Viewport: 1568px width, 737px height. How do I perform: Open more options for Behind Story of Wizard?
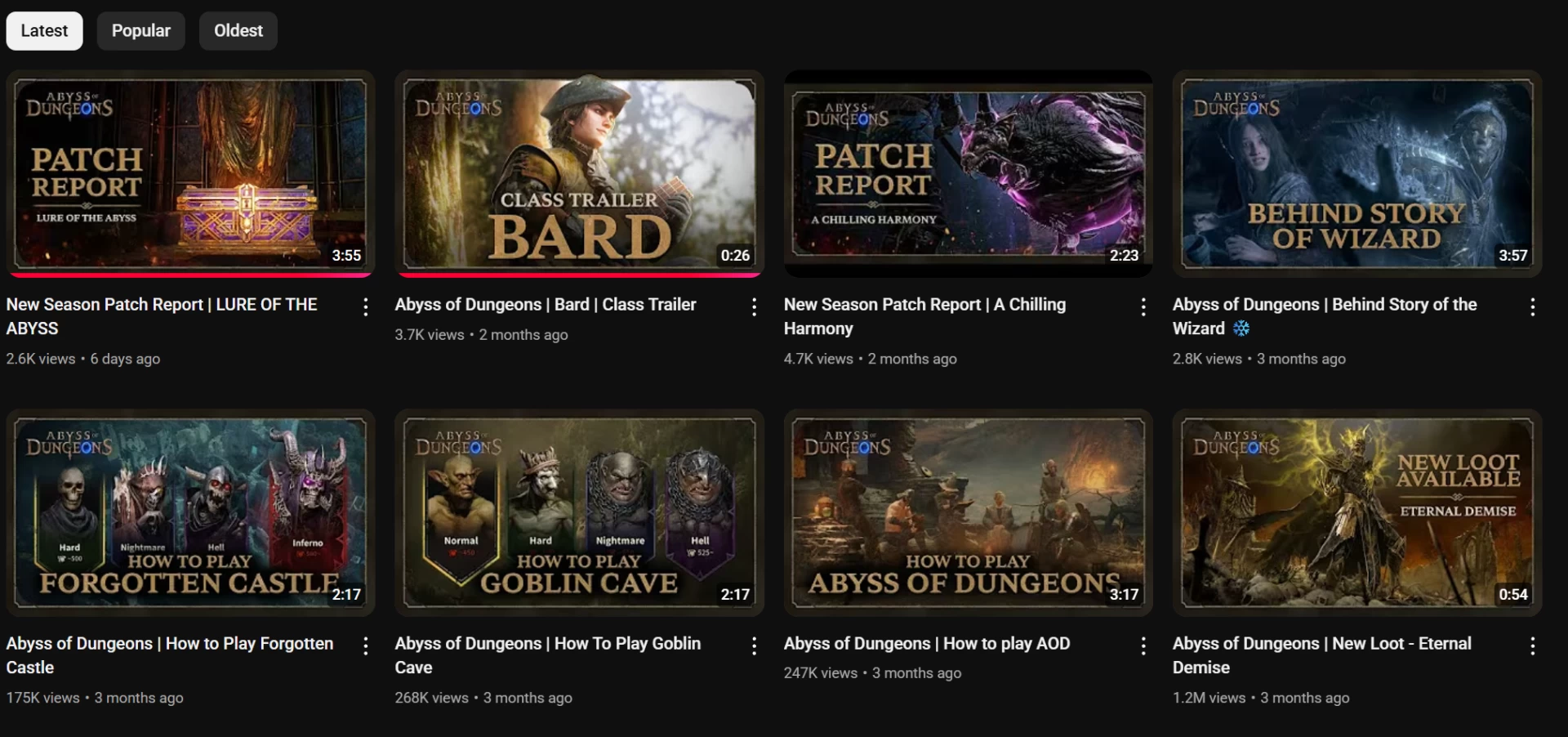pos(1532,307)
